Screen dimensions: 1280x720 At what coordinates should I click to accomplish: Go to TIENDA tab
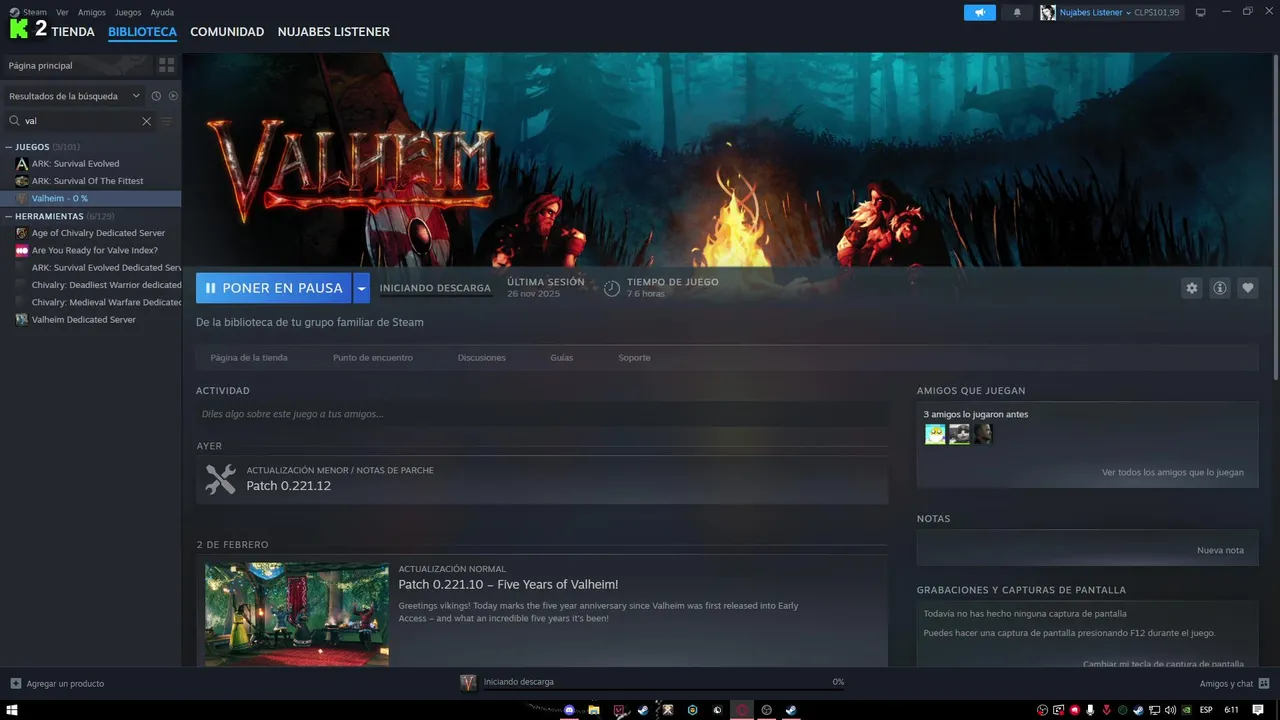[73, 32]
